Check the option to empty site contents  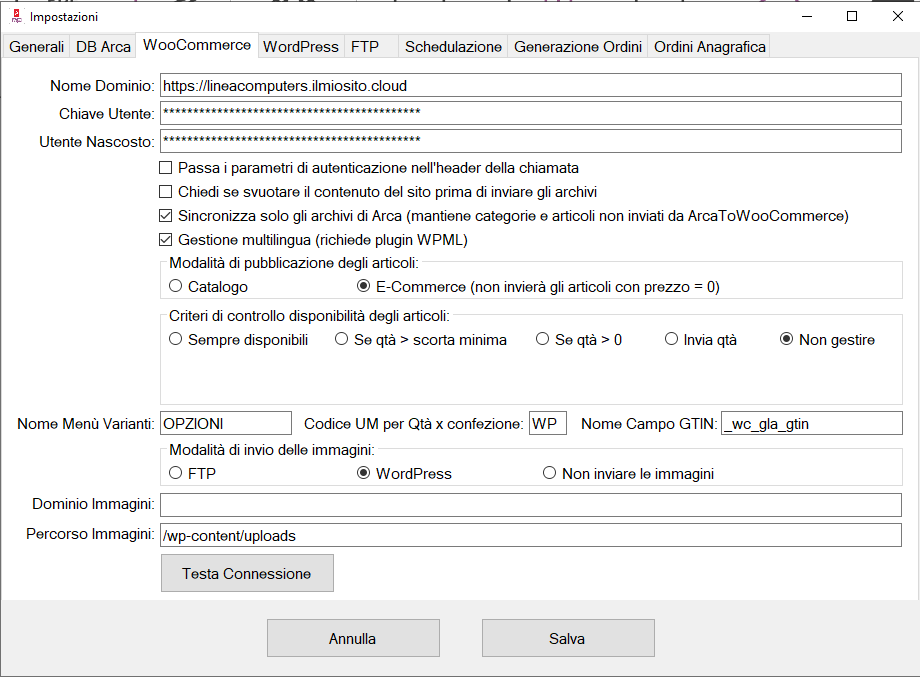(167, 192)
